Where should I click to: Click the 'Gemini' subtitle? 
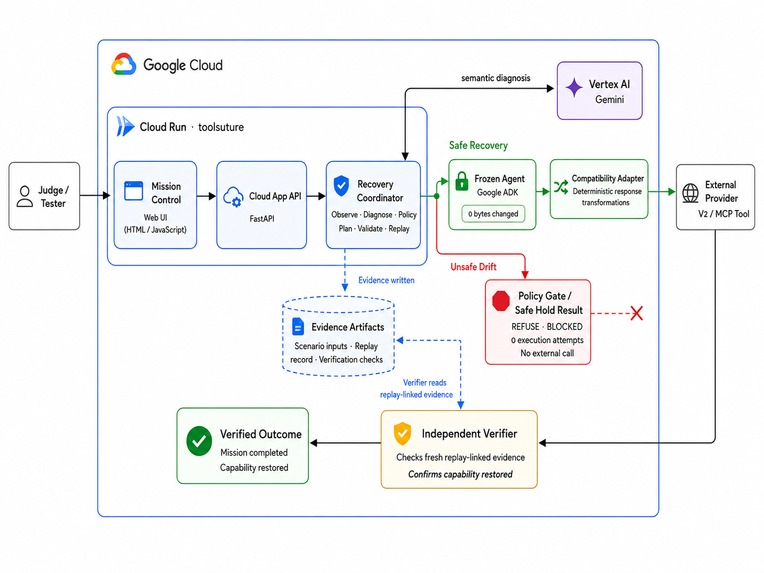(x=609, y=99)
